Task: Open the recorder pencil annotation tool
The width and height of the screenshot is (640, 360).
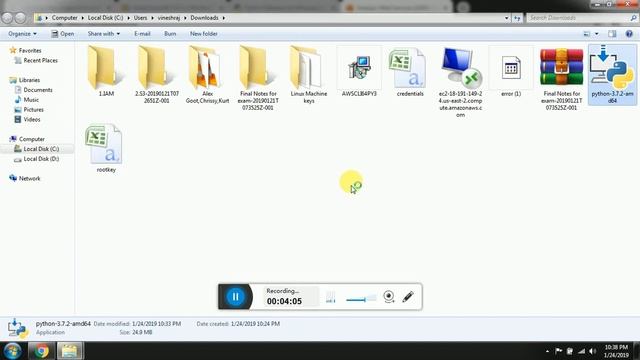Action: pos(408,297)
